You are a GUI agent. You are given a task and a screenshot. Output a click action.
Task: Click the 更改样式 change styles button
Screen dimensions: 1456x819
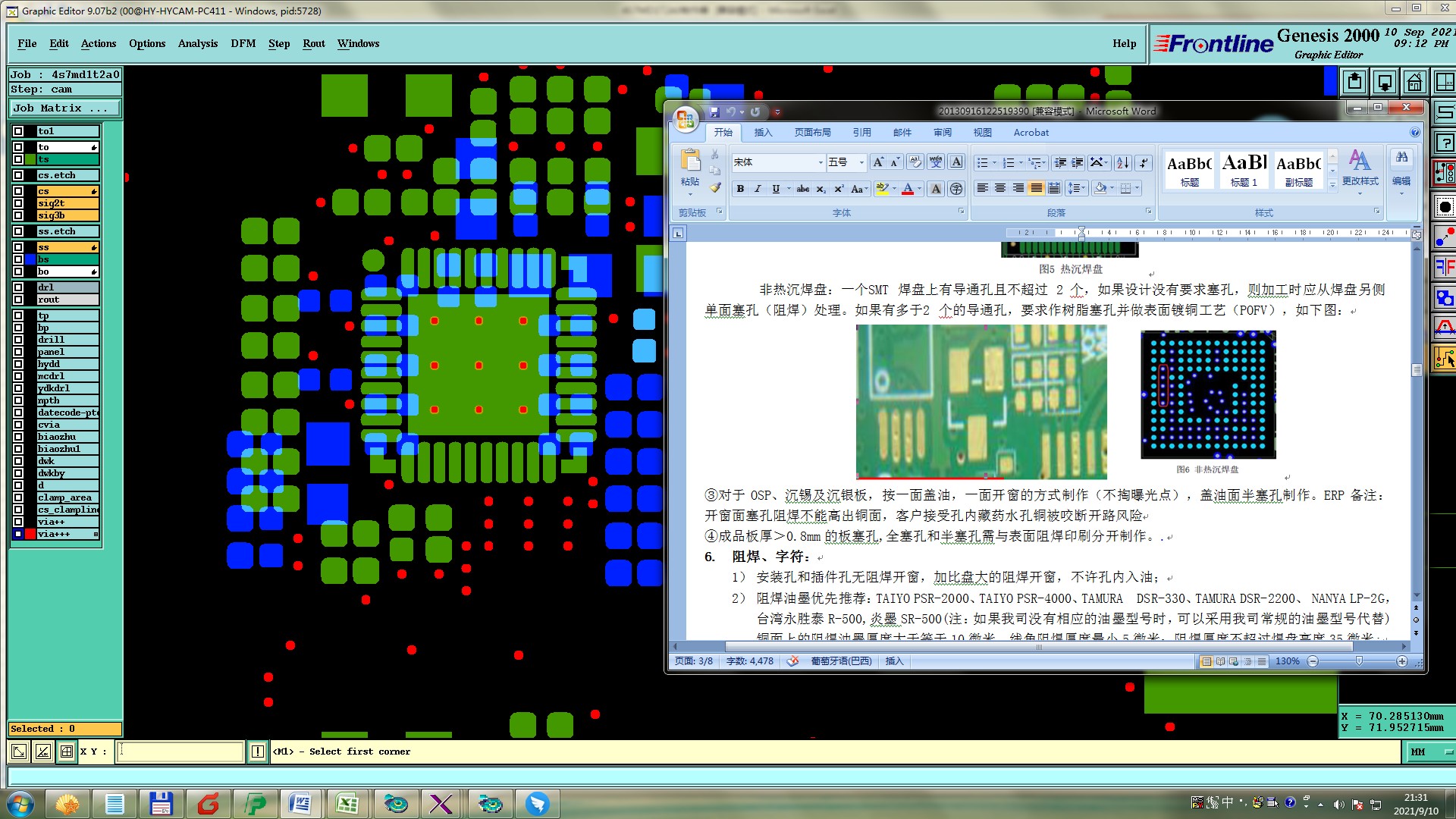[1360, 168]
